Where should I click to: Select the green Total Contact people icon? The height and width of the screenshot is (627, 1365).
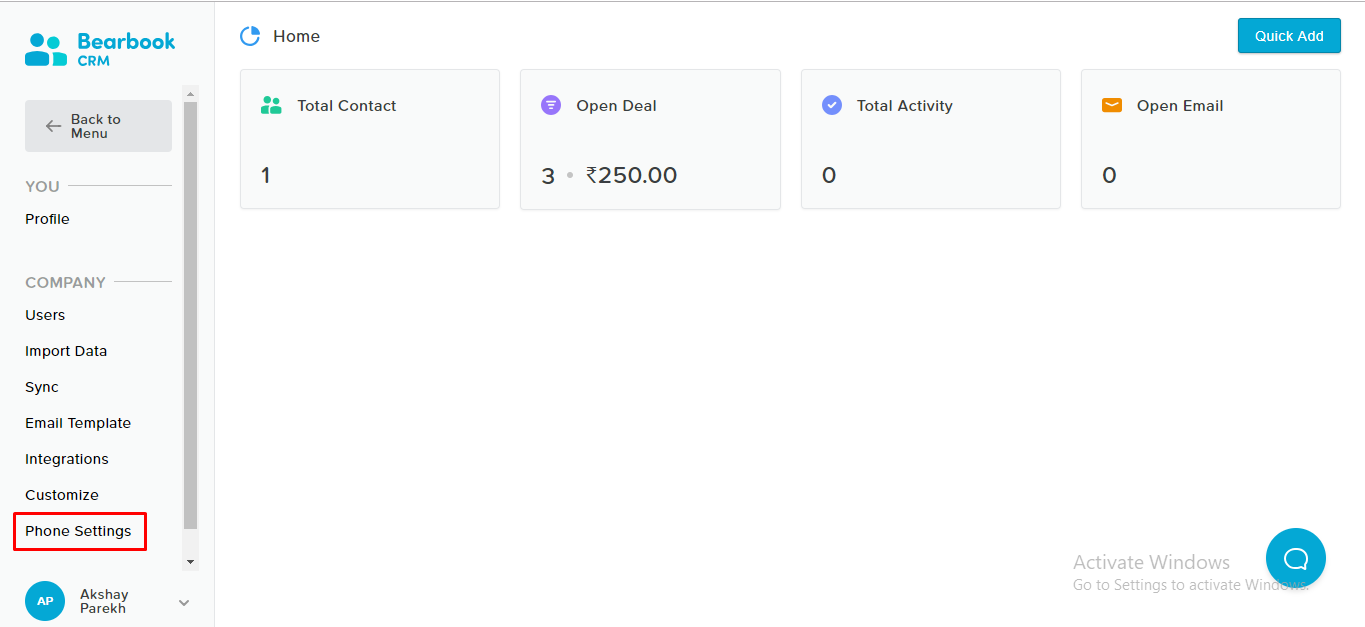[271, 105]
